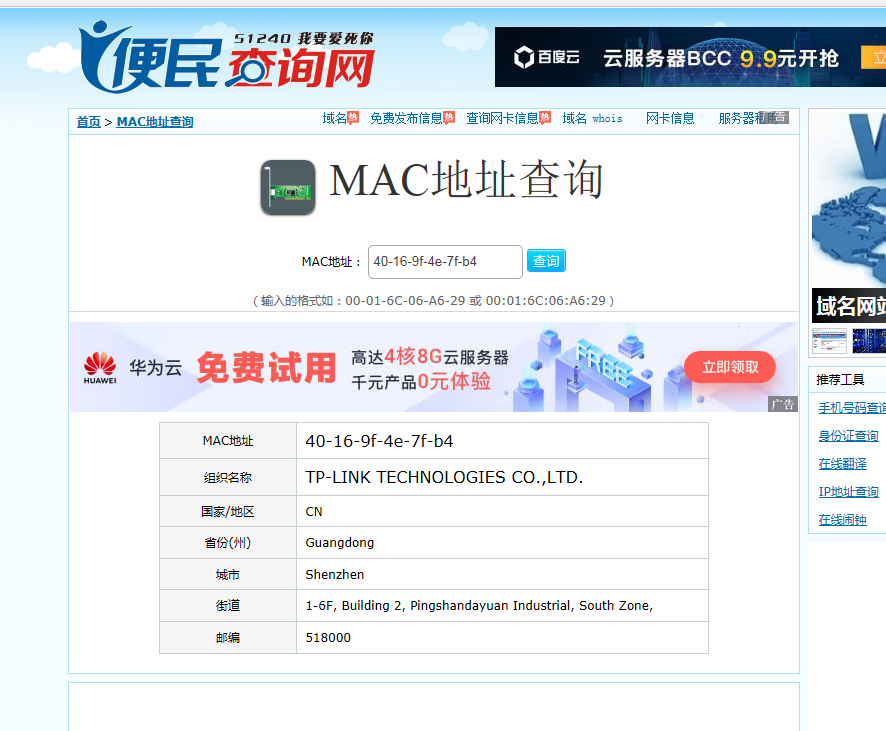
Task: Open the 手机号码查询 tool link
Action: [852, 407]
